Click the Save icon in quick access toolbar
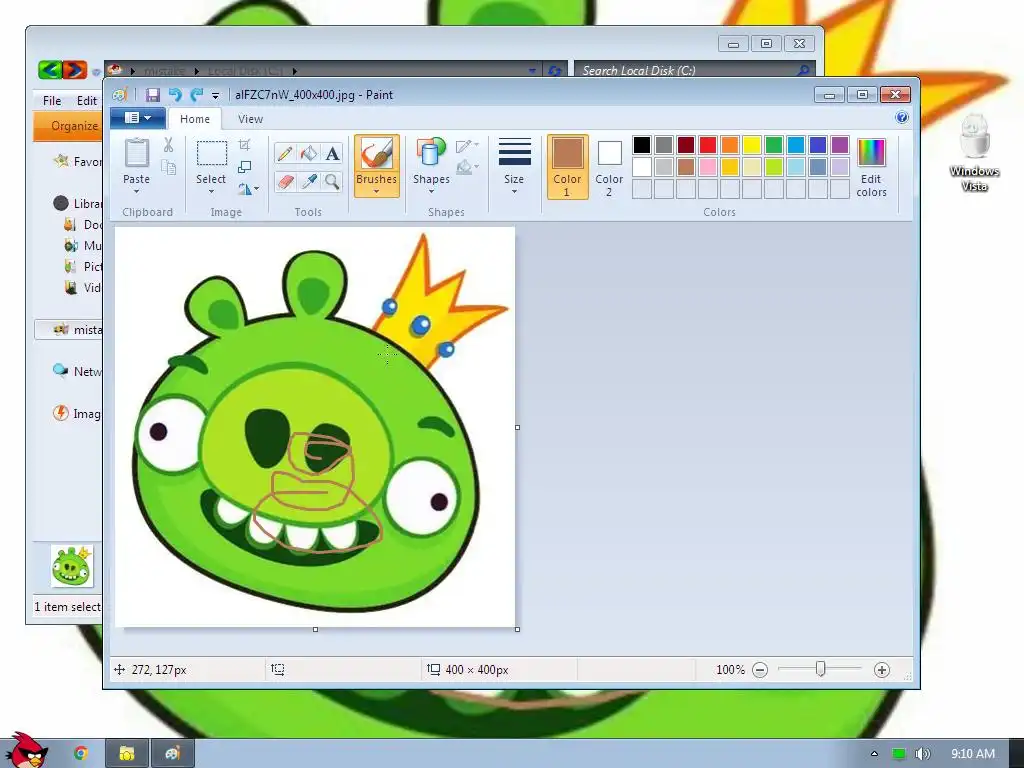The image size is (1024, 768). coord(152,95)
